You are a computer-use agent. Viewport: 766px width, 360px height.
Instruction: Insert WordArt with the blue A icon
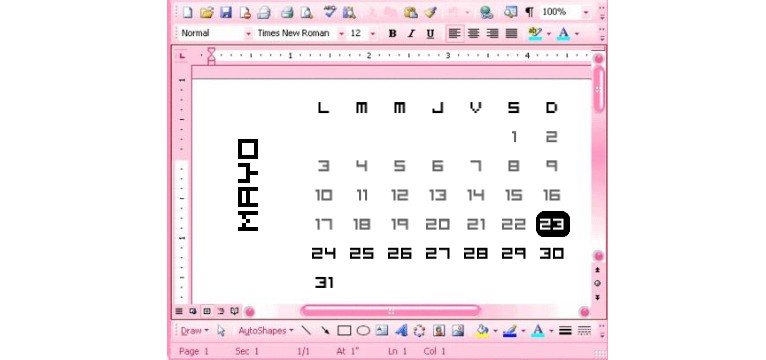coord(401,331)
